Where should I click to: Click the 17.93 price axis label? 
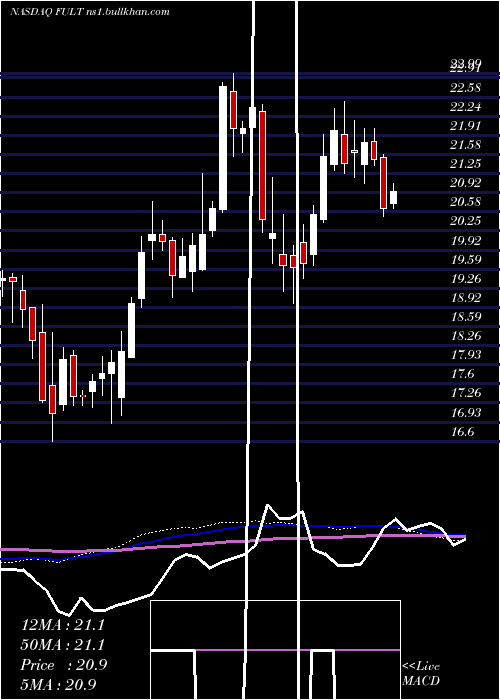pos(466,355)
